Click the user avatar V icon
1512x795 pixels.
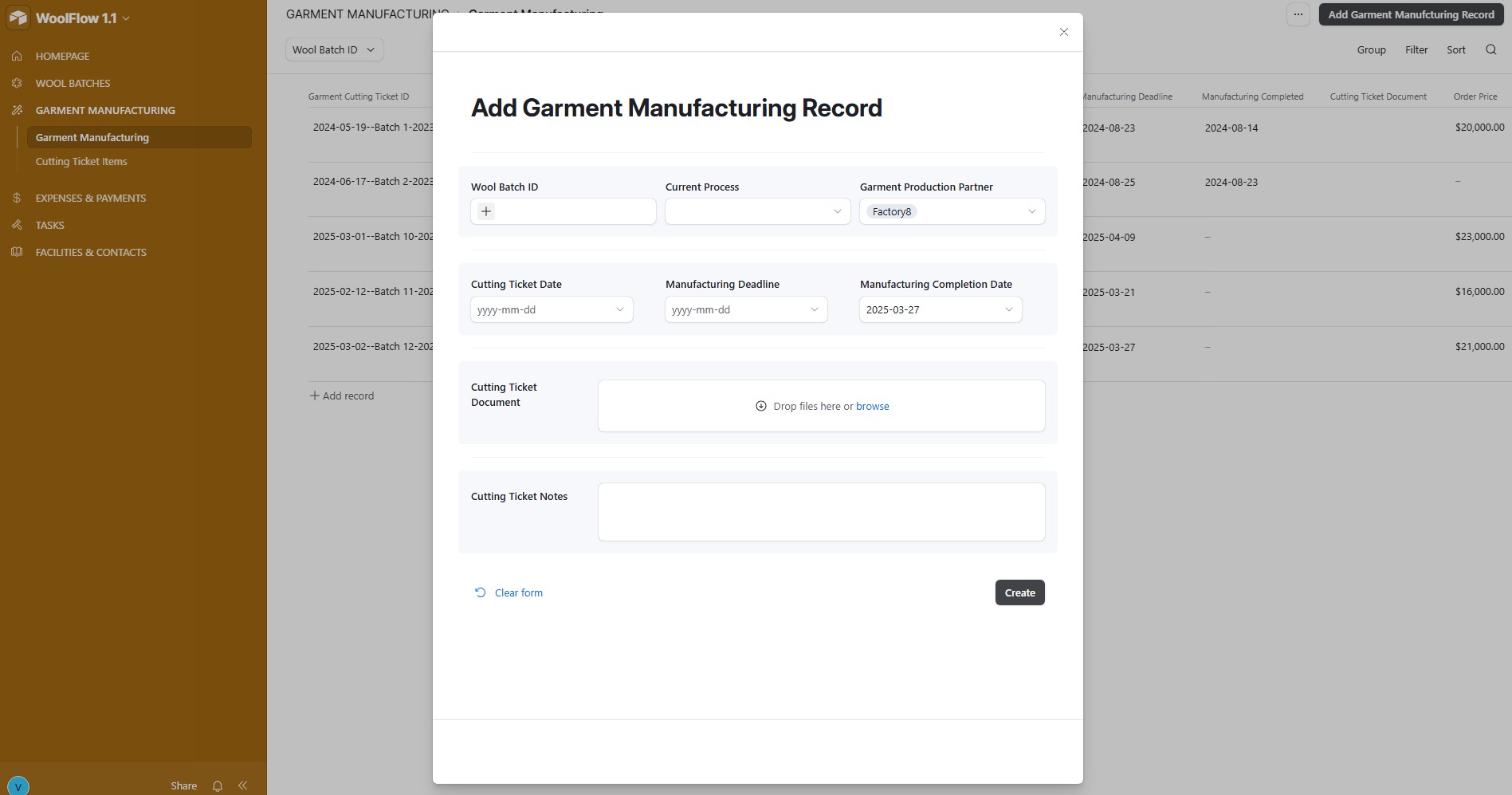[18, 786]
